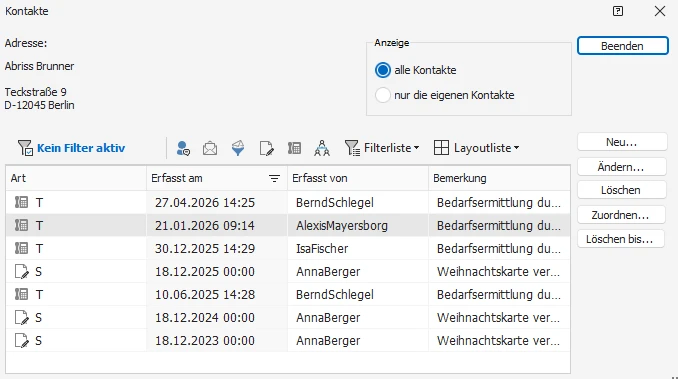Viewport: 678px width, 379px height.
Task: Sort by the 'Erfasst von' column header
Action: coord(358,178)
